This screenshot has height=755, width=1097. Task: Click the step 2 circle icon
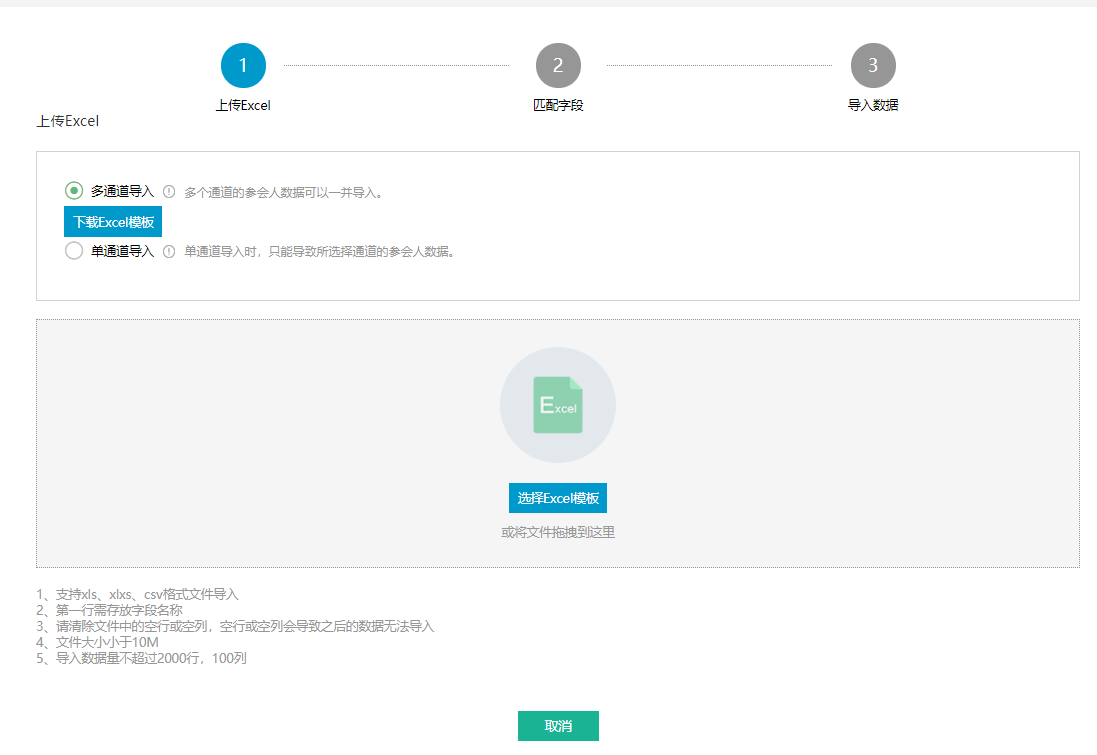tap(558, 66)
